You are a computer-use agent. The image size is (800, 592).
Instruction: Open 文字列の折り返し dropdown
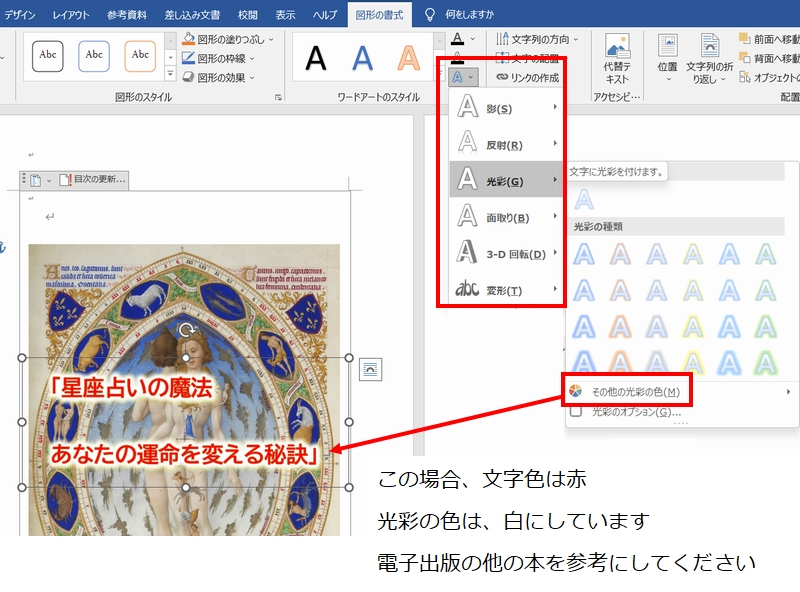709,58
